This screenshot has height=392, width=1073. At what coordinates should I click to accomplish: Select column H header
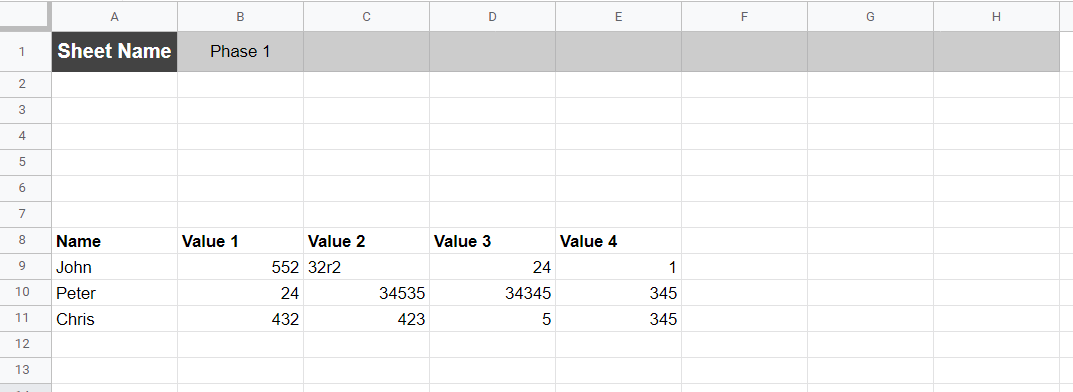coord(996,16)
